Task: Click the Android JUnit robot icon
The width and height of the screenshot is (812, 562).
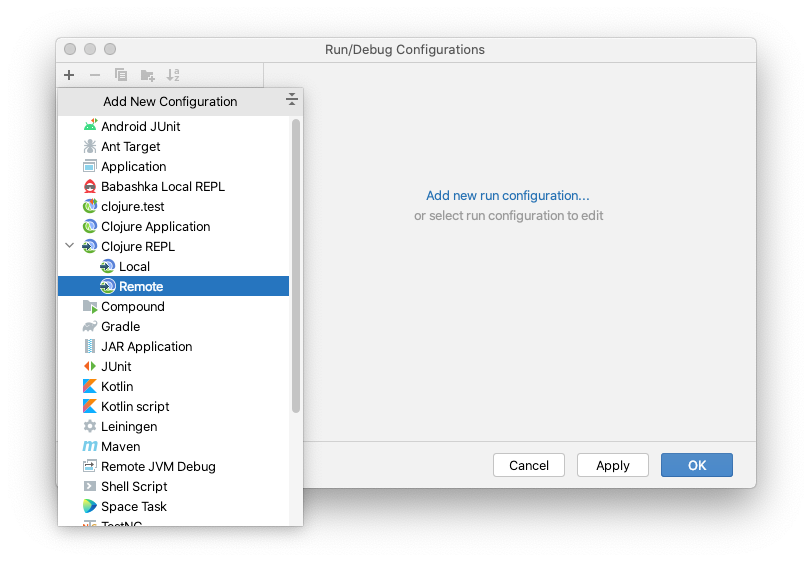Action: click(x=90, y=125)
